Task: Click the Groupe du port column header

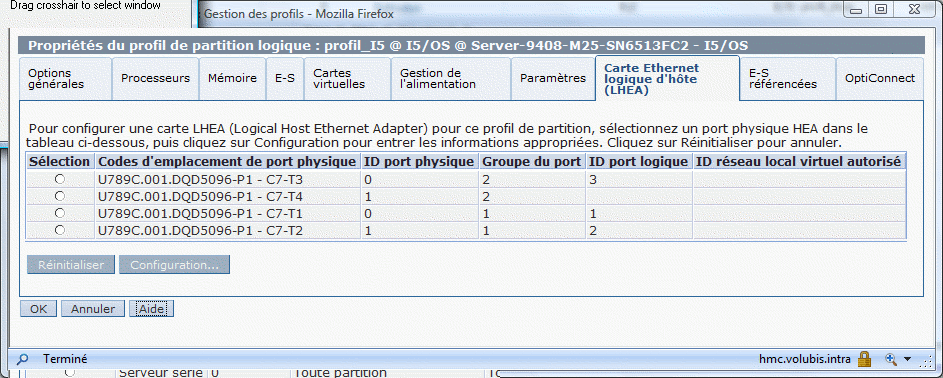Action: click(532, 161)
